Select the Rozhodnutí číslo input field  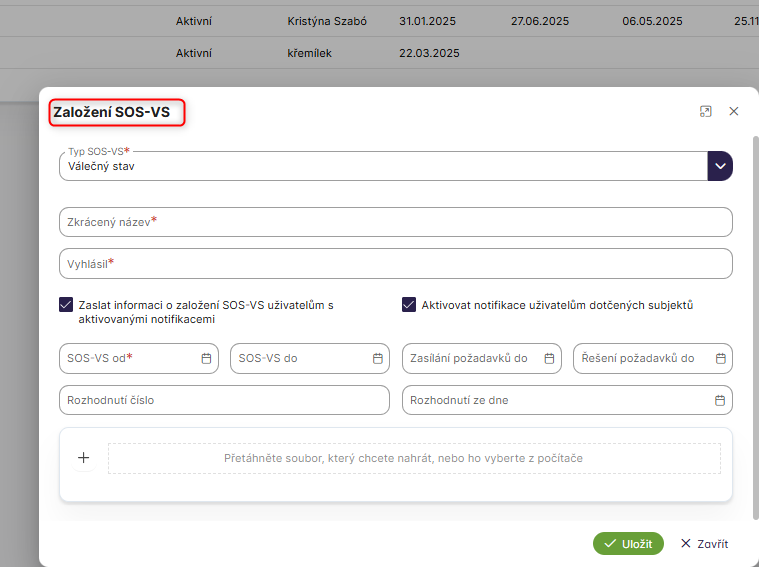(224, 400)
